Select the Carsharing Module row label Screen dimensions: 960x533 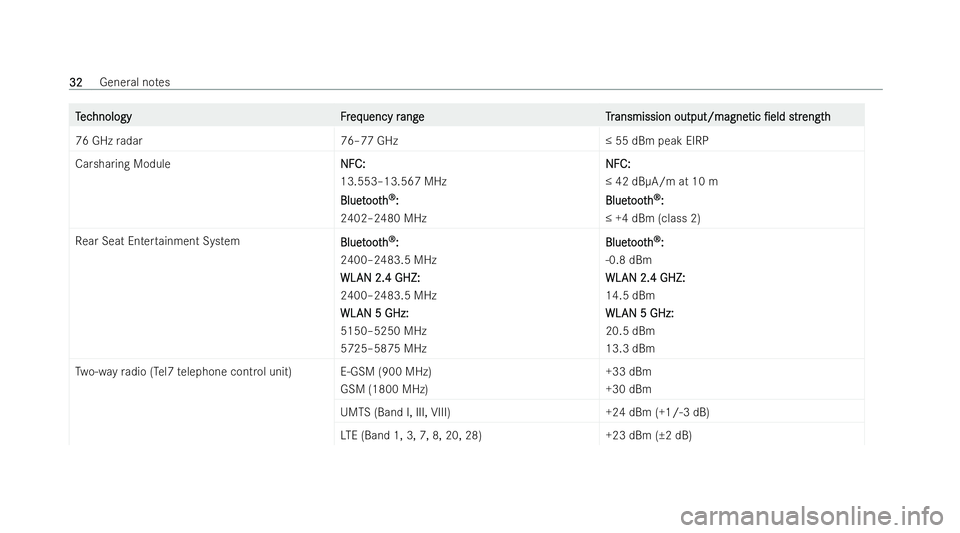[122, 163]
